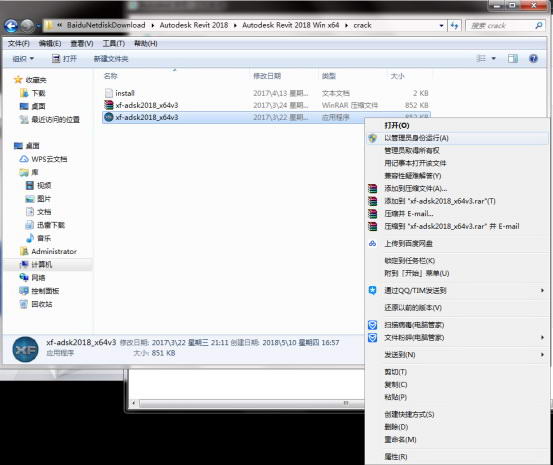Choose 复制(C) in context menu
This screenshot has width=553, height=465.
(457, 385)
